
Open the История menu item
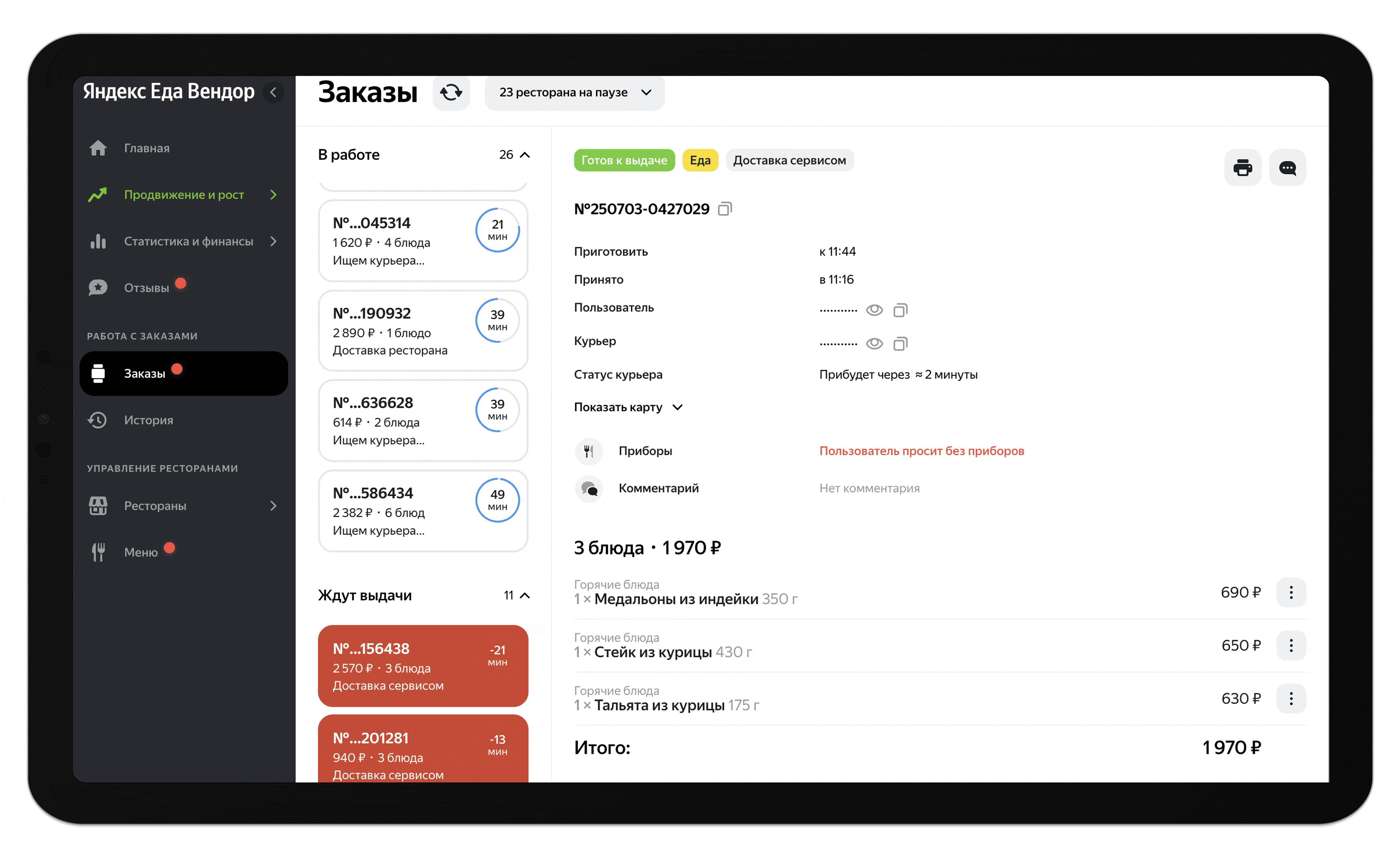148,420
